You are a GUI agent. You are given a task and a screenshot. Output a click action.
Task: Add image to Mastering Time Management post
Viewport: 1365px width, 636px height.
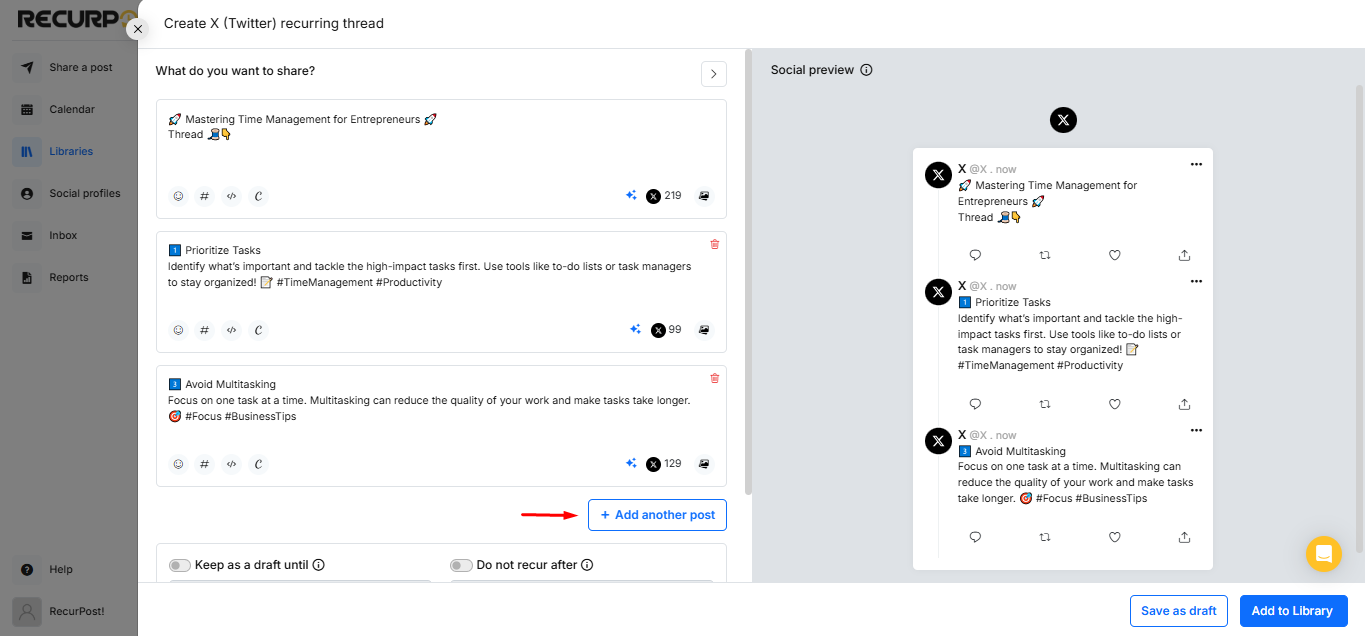click(704, 196)
